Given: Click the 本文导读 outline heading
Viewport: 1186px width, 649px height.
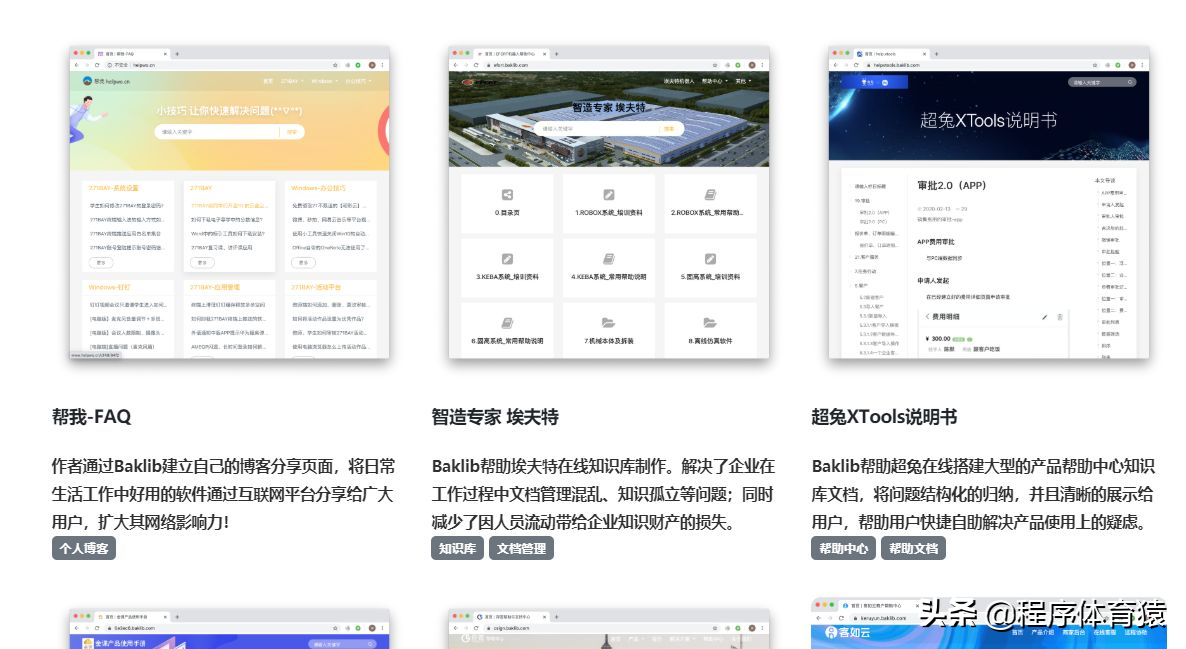Looking at the screenshot, I should point(1105,181).
